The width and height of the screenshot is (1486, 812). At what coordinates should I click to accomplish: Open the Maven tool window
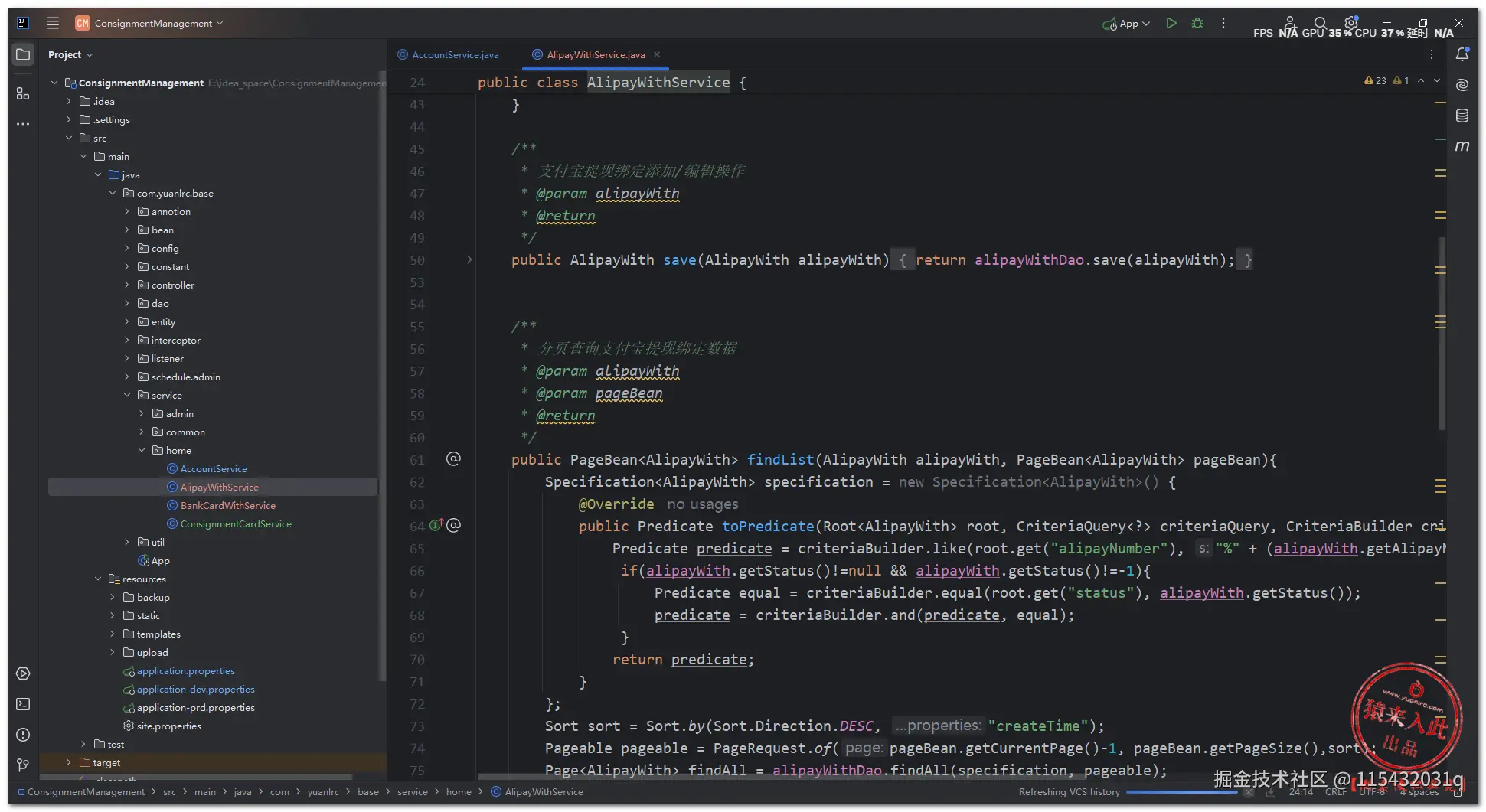[1462, 145]
